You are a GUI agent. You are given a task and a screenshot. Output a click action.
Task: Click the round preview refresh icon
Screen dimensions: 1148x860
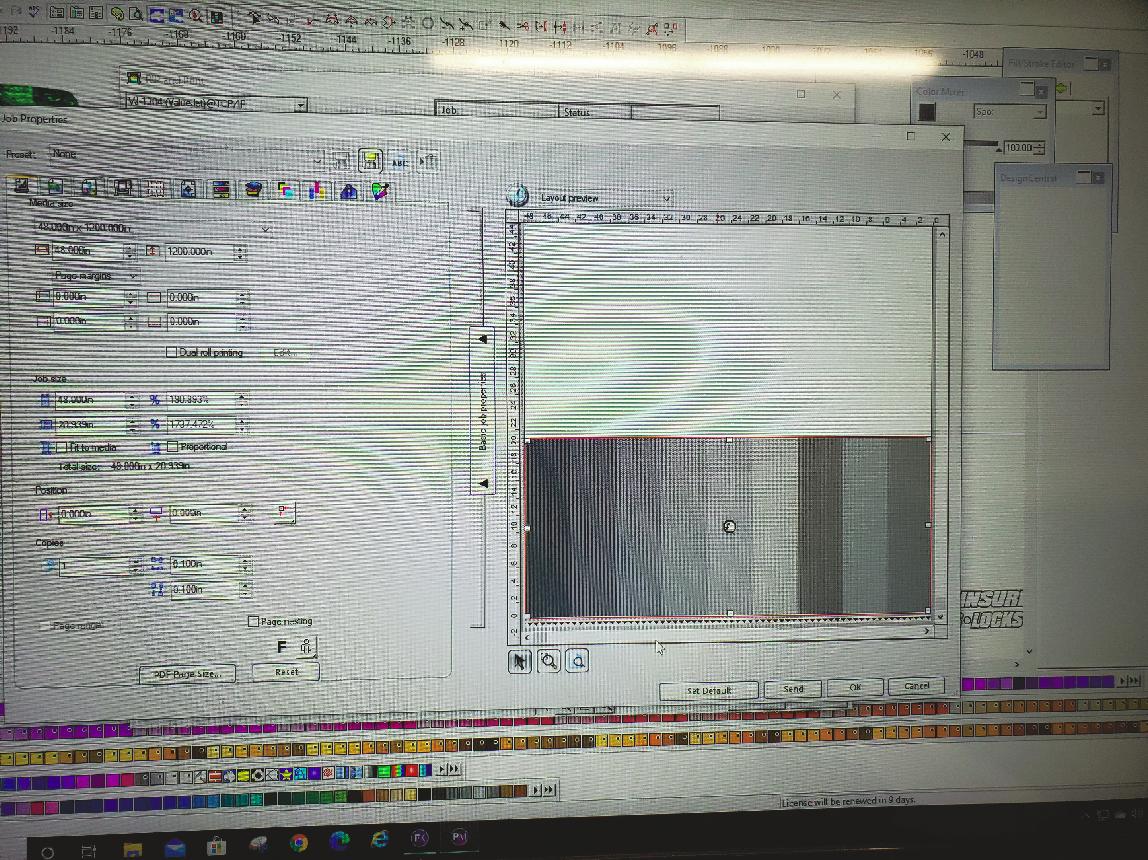[x=518, y=195]
